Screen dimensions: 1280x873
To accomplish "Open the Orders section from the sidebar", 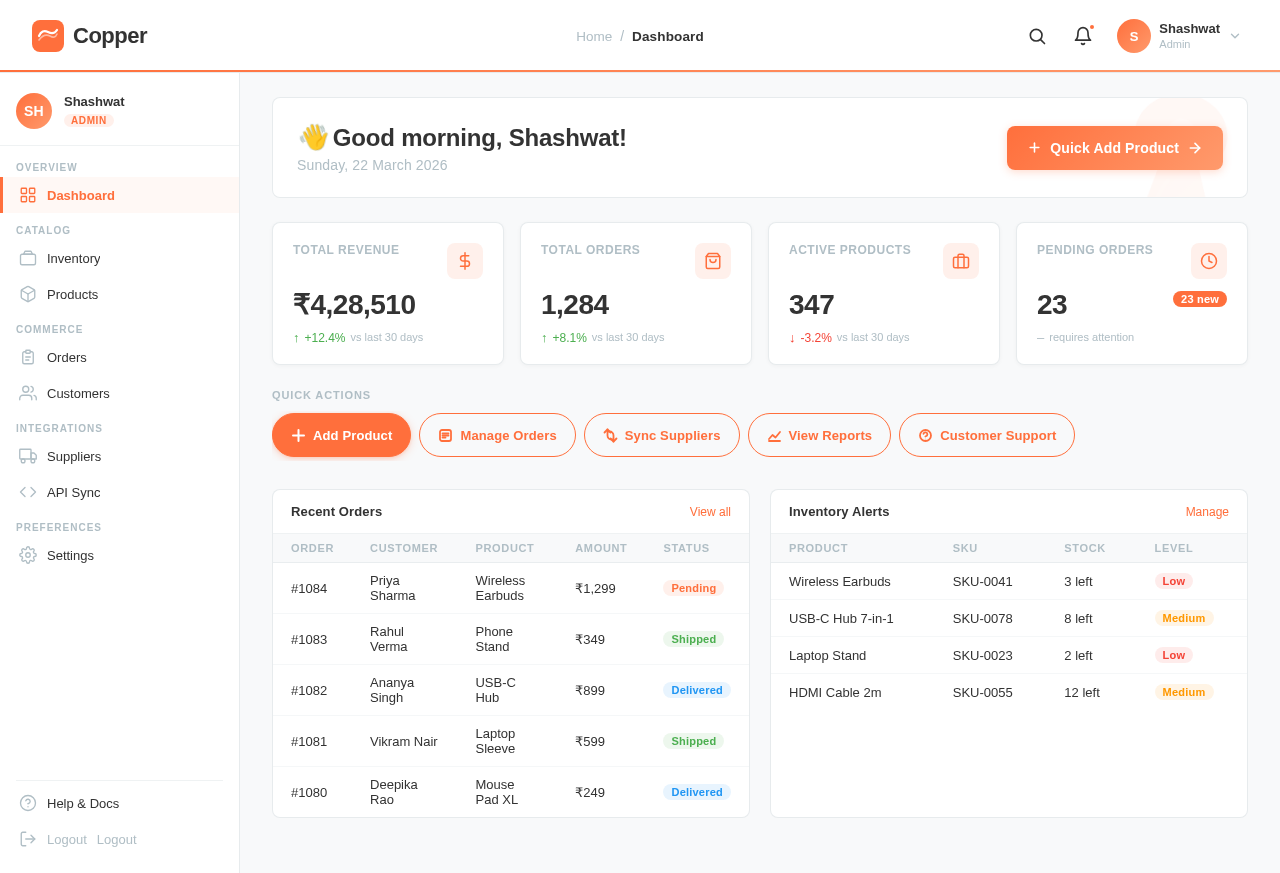I will click(26, 356).
